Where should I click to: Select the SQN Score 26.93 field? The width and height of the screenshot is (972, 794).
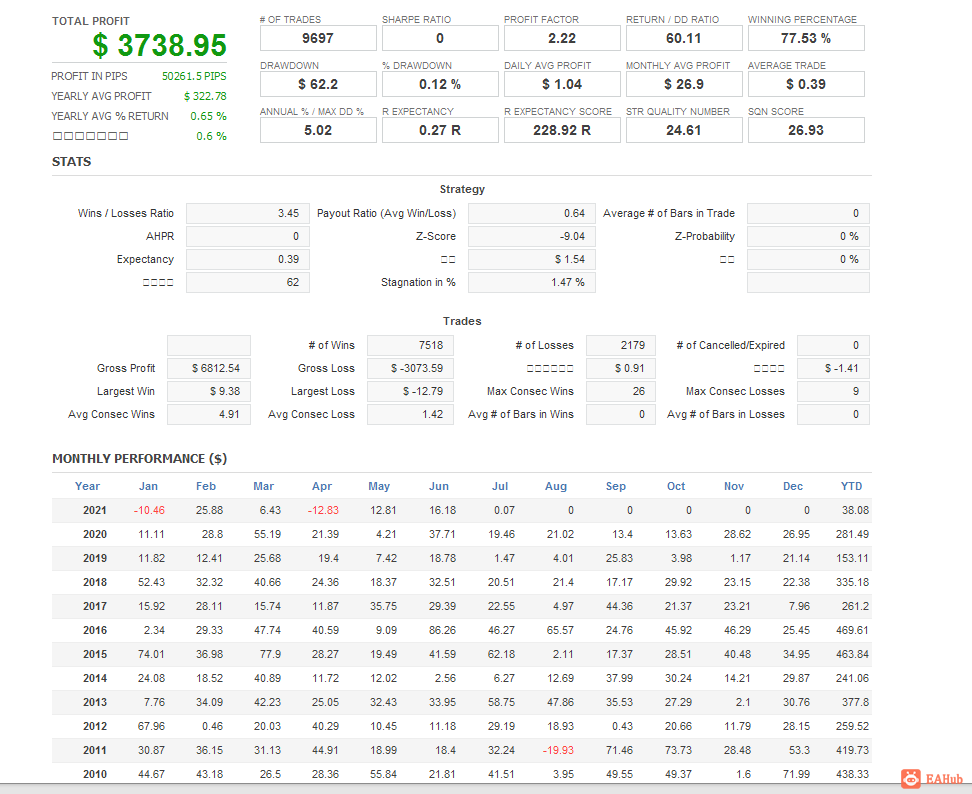click(806, 130)
